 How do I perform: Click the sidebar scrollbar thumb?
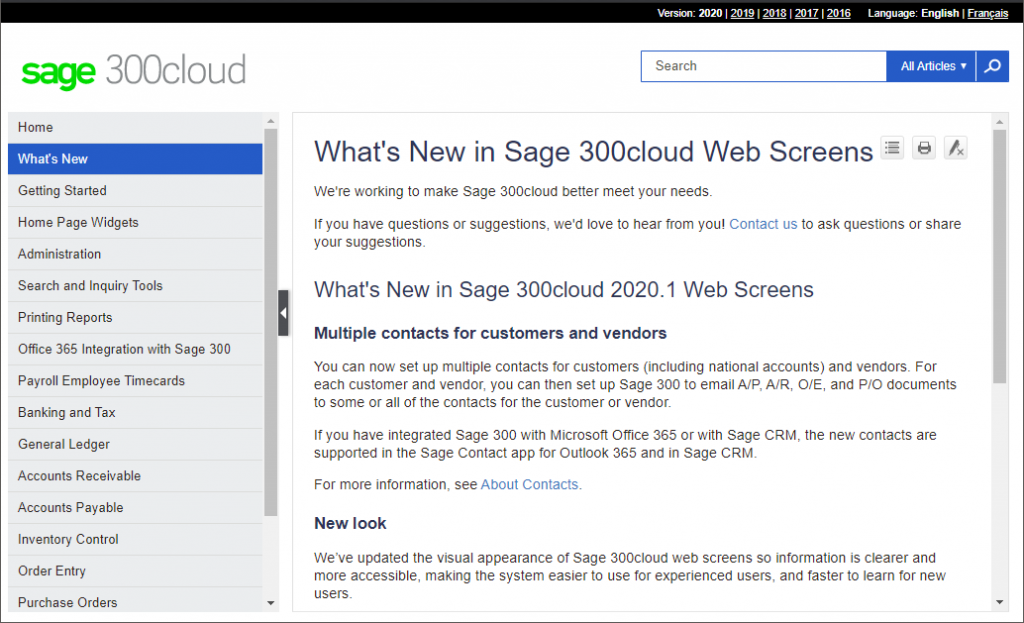271,323
